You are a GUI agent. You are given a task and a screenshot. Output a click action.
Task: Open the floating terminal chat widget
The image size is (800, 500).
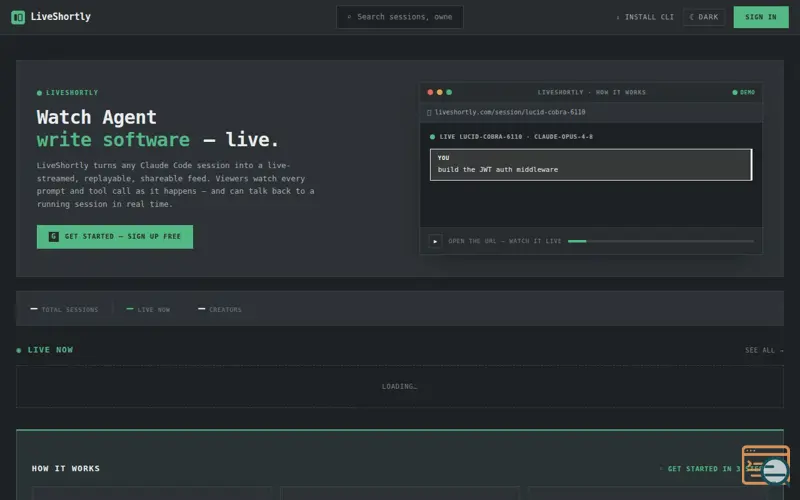[x=766, y=465]
